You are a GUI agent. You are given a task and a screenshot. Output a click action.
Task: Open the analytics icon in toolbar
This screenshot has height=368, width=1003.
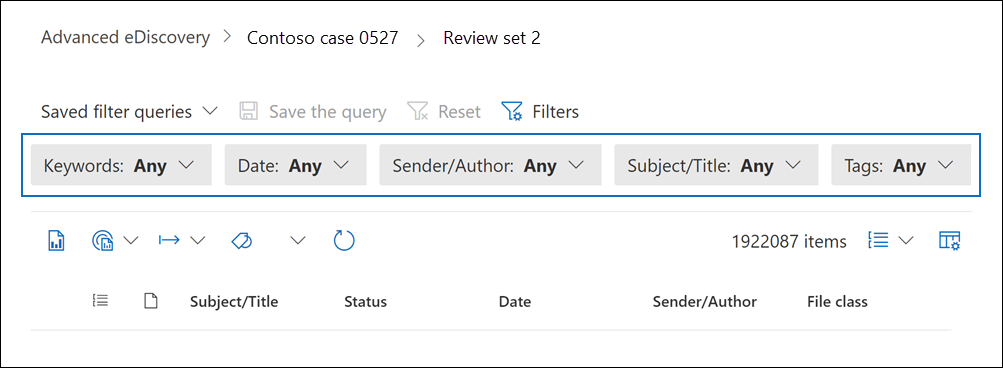pos(102,241)
